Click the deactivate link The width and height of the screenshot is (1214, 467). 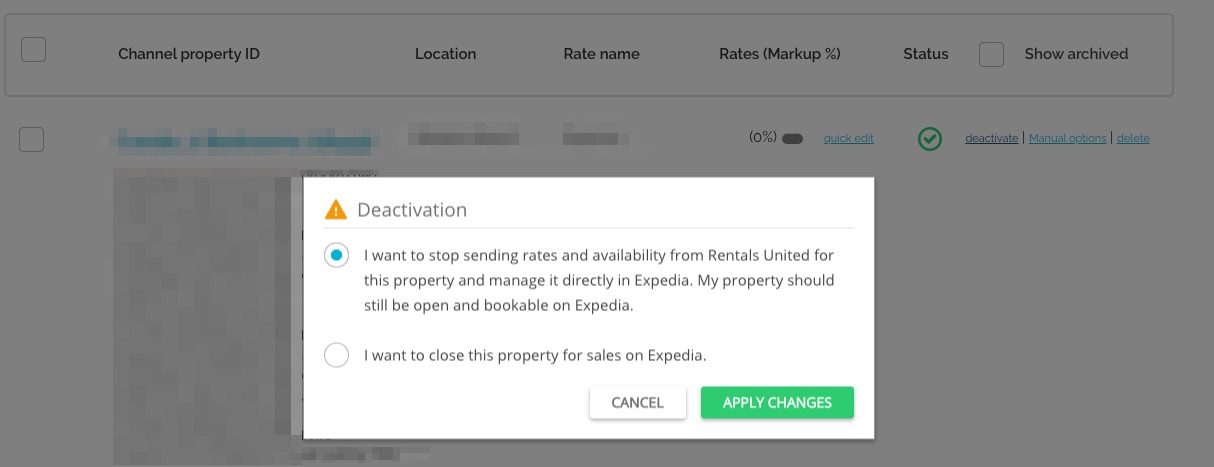coord(992,139)
